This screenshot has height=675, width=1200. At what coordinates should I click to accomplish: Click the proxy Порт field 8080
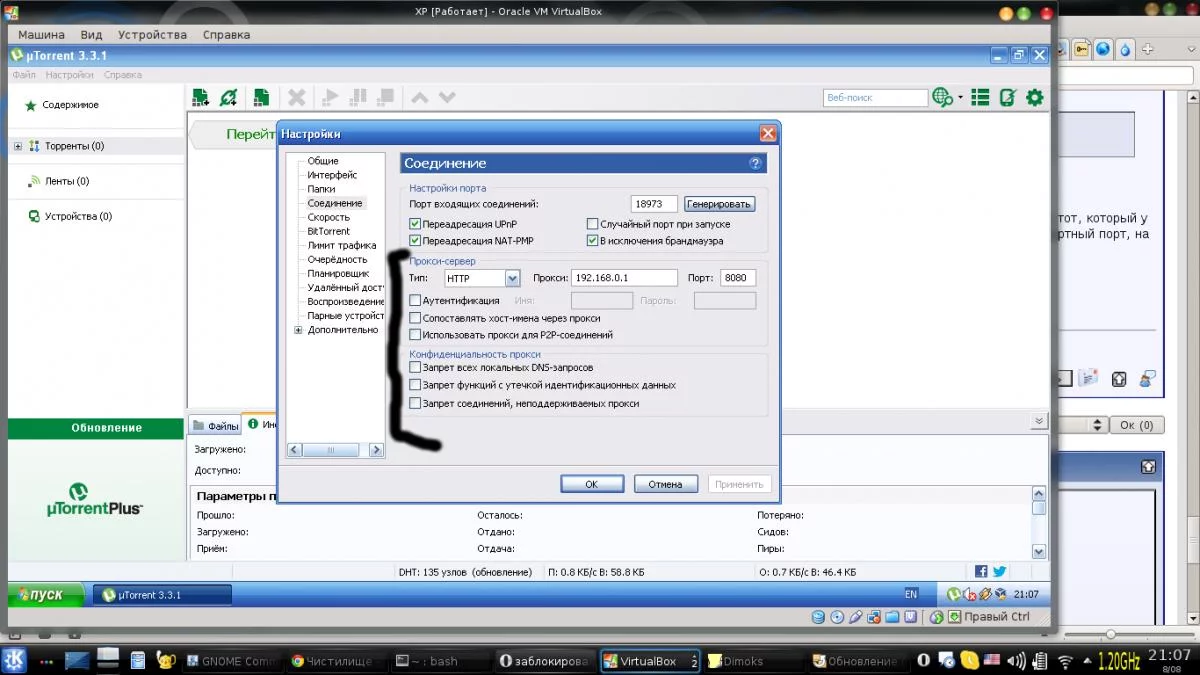pos(738,278)
